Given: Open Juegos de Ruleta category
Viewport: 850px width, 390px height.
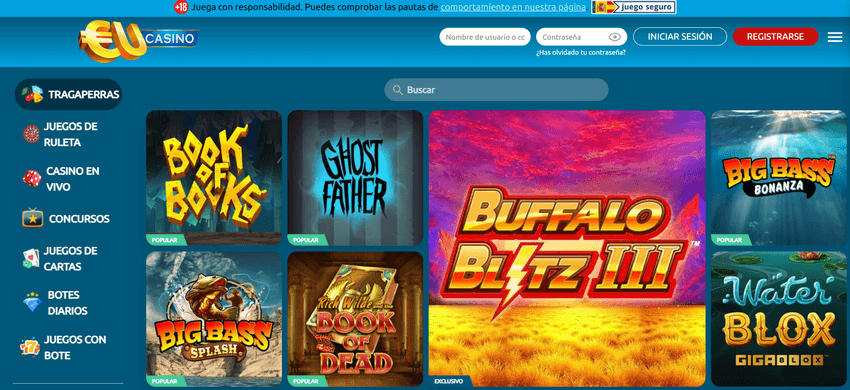Looking at the screenshot, I should (70, 135).
